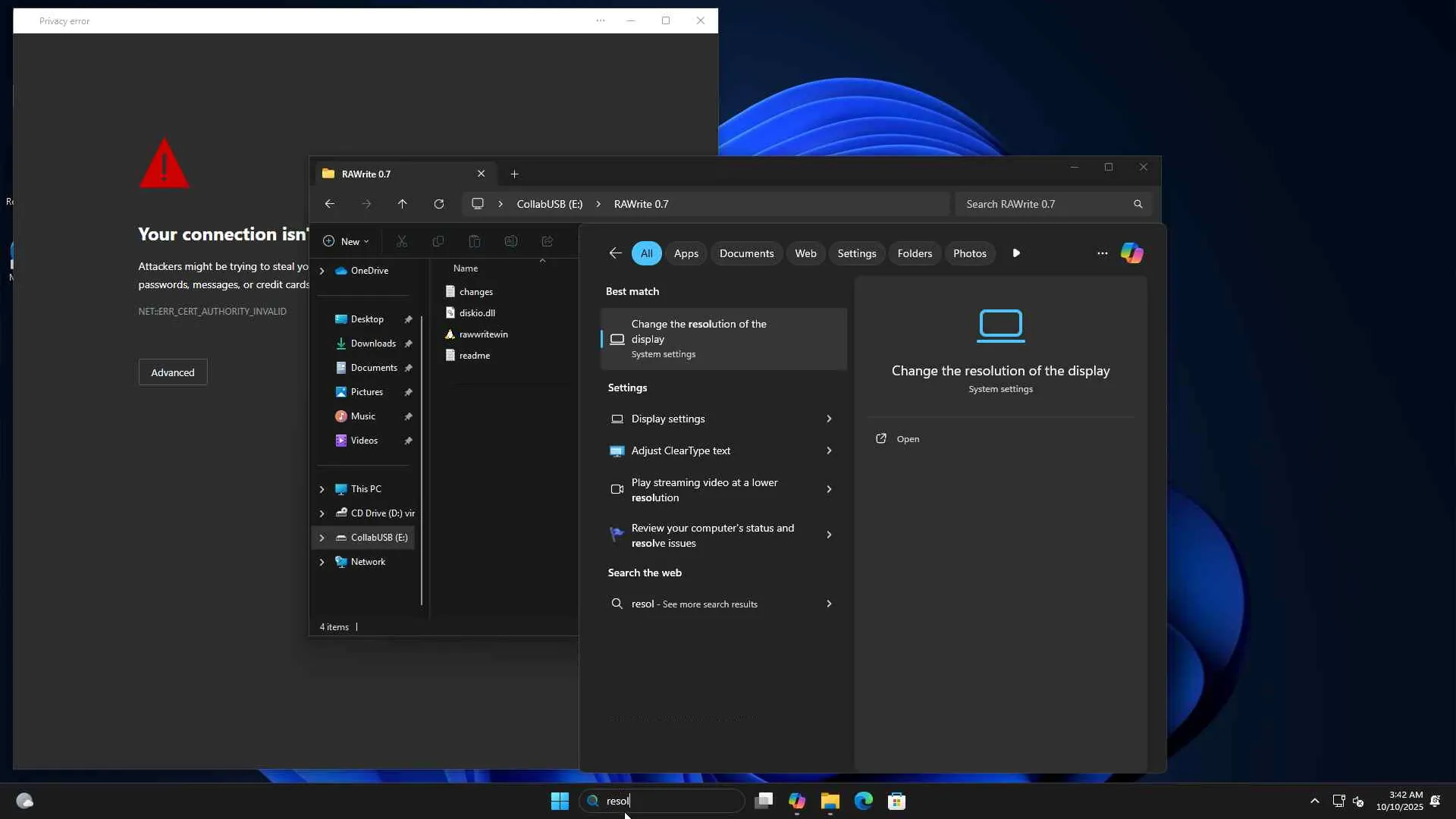Expand the OneDrive tree node
Viewport: 1456px width, 819px height.
[x=322, y=271]
